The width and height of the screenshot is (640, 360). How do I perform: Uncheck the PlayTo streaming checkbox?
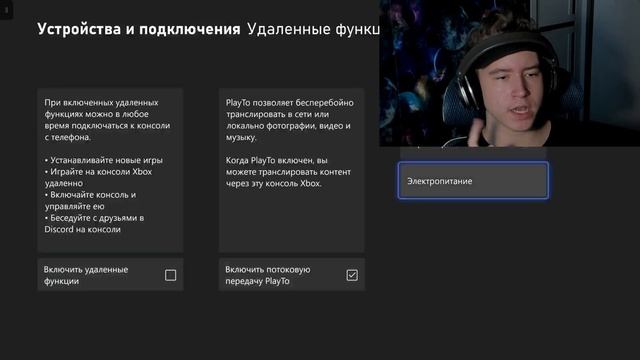coord(352,275)
